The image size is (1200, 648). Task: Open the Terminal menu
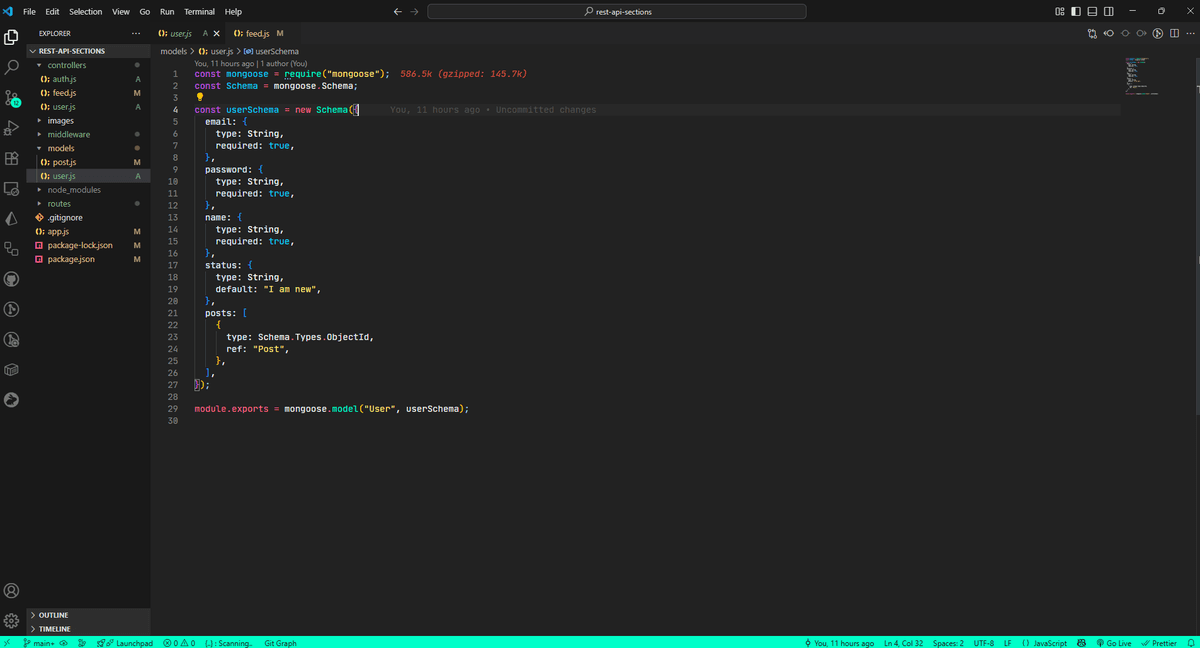[199, 12]
